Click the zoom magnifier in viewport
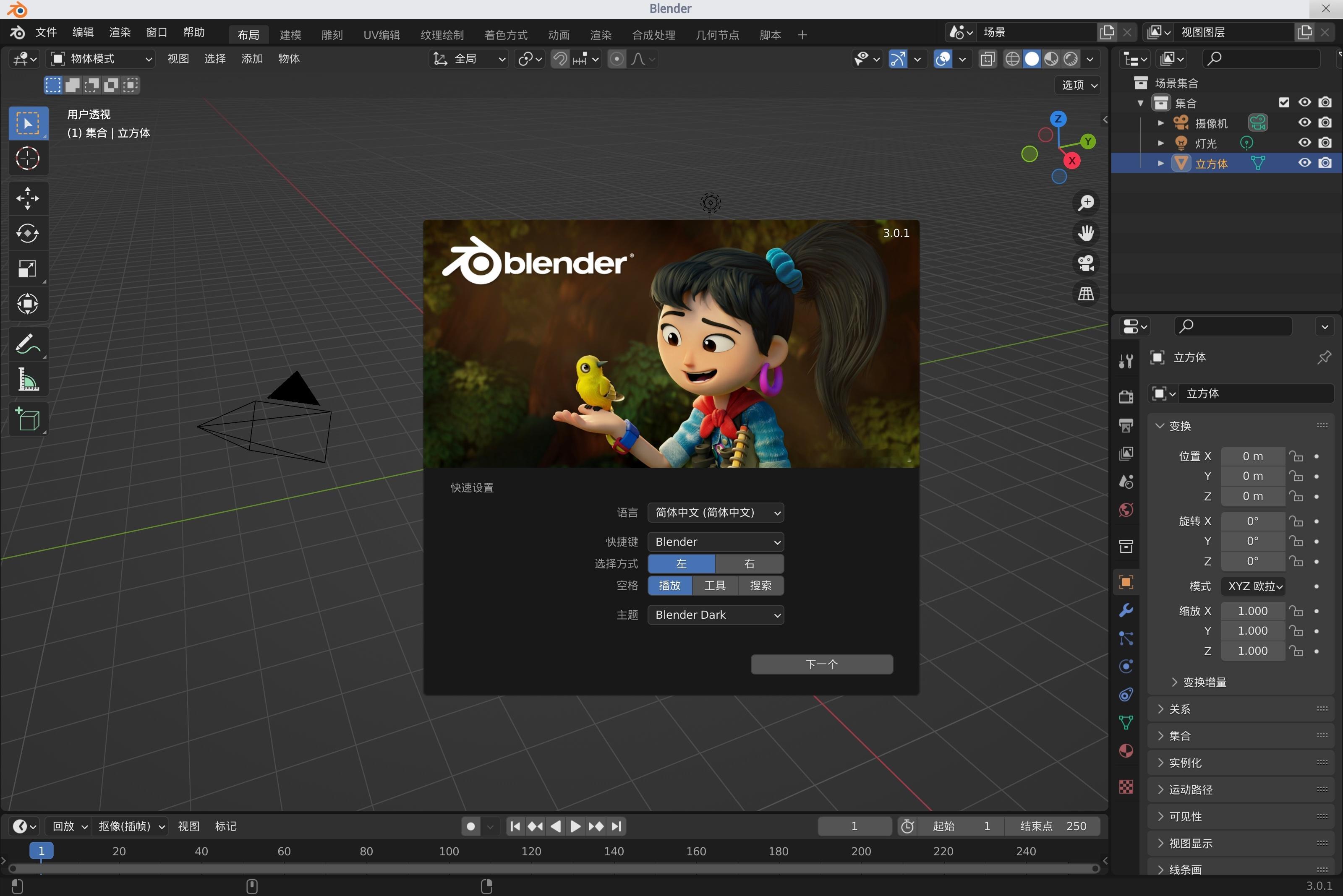Viewport: 1343px width, 896px height. tap(1086, 203)
